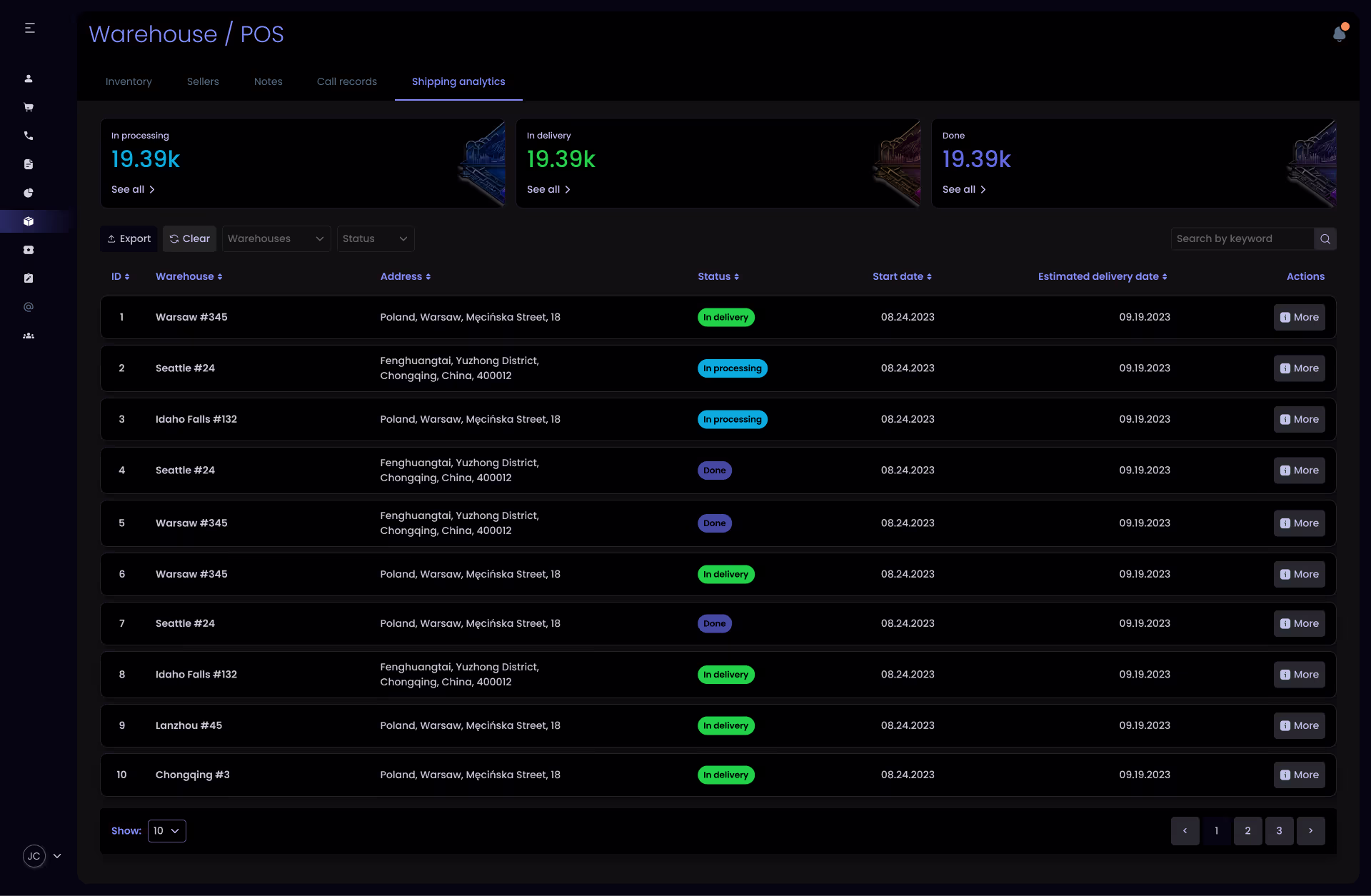Expand the Status filter dropdown
The image size is (1371, 896).
(x=376, y=238)
